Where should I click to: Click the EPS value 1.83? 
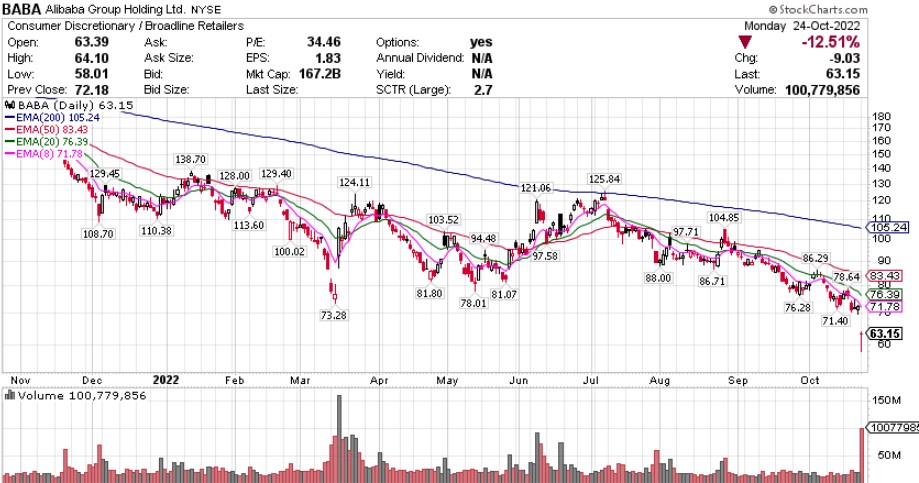(328, 58)
